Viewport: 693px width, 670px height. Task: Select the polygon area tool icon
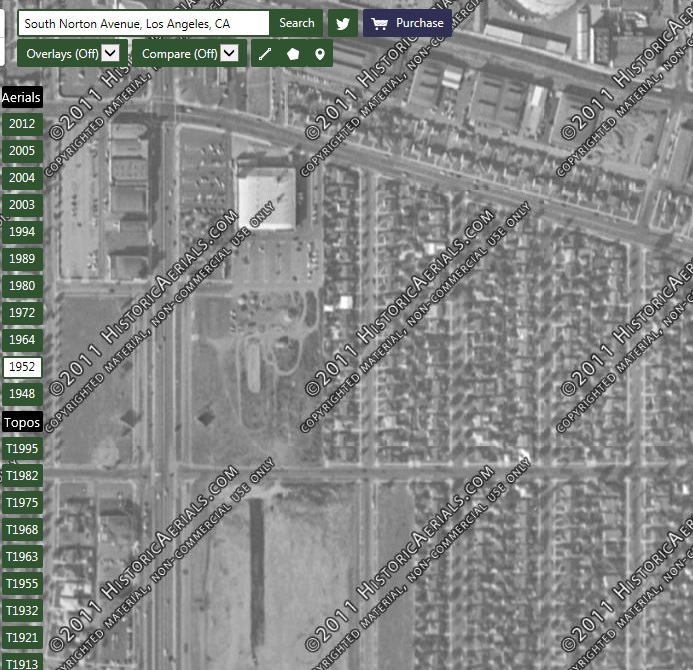click(x=293, y=54)
